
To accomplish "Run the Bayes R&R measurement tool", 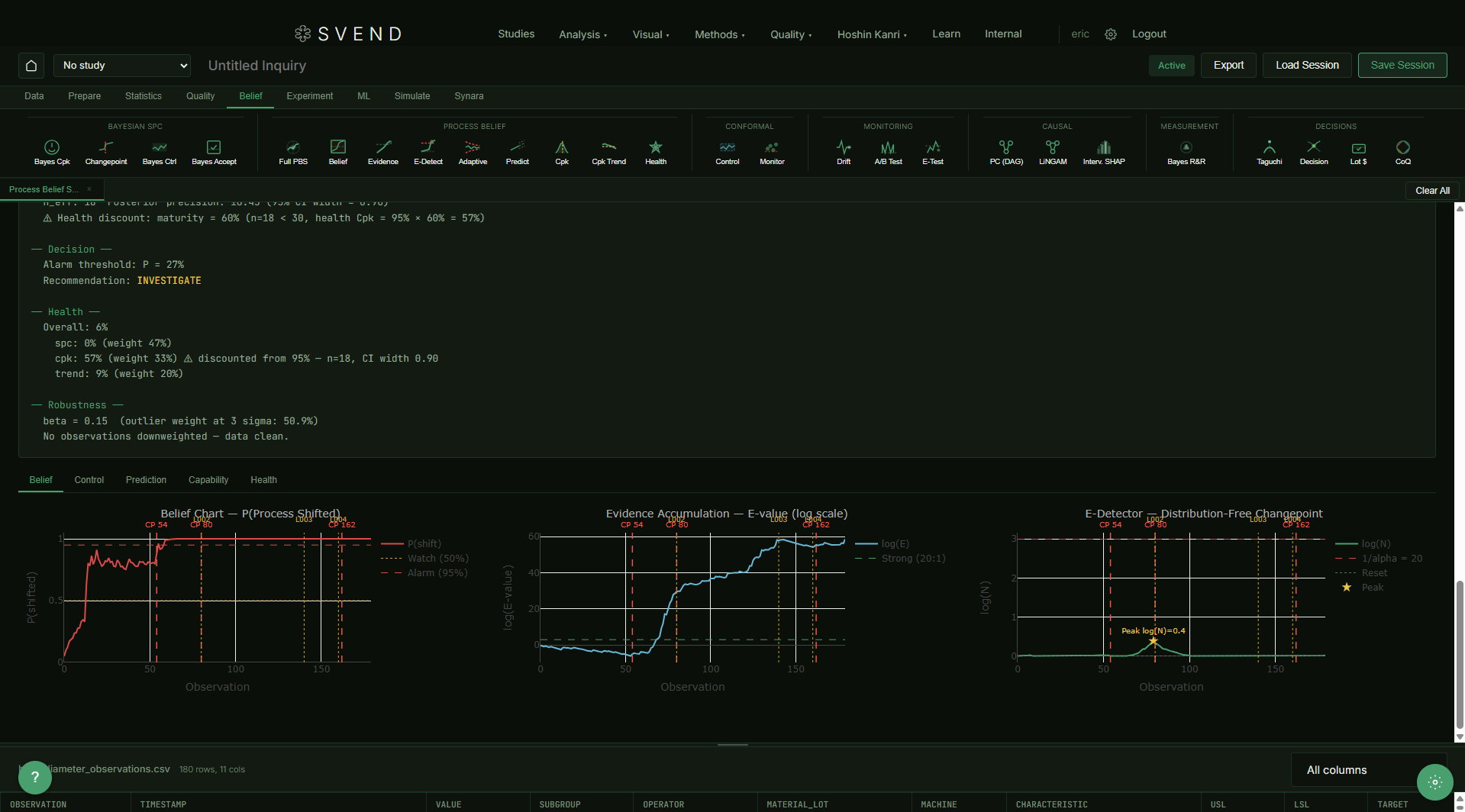I will click(x=1186, y=151).
